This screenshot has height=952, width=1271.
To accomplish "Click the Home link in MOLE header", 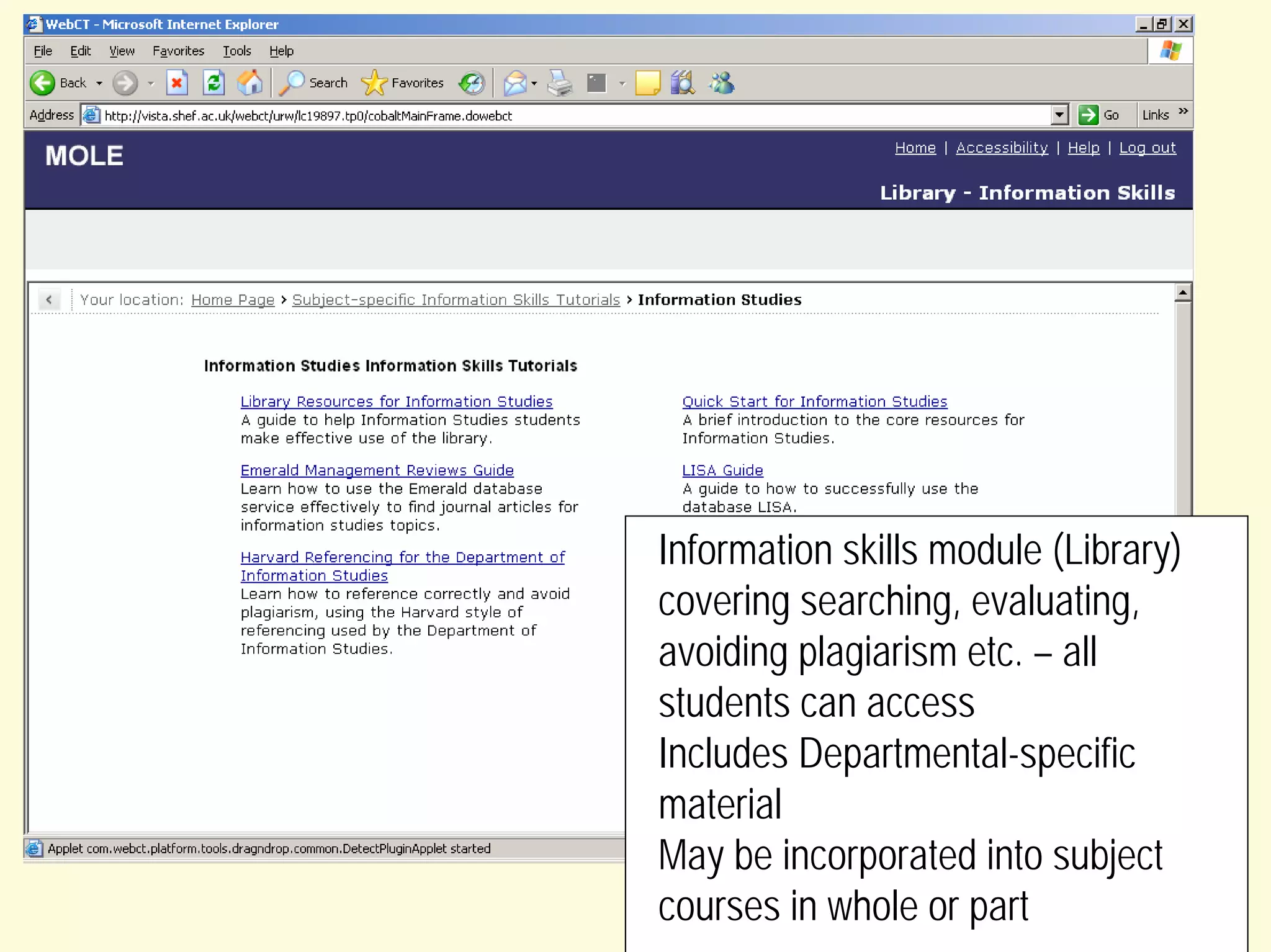I will click(915, 148).
